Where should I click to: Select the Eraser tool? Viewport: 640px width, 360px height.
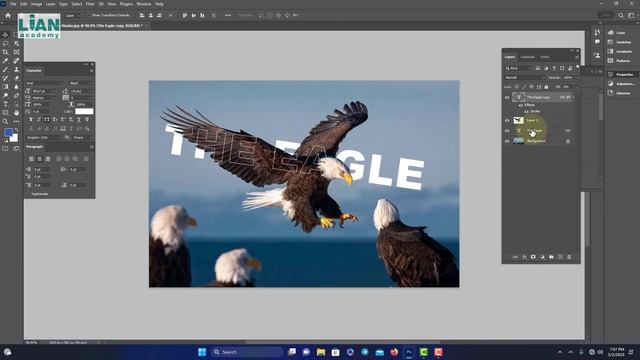point(16,78)
